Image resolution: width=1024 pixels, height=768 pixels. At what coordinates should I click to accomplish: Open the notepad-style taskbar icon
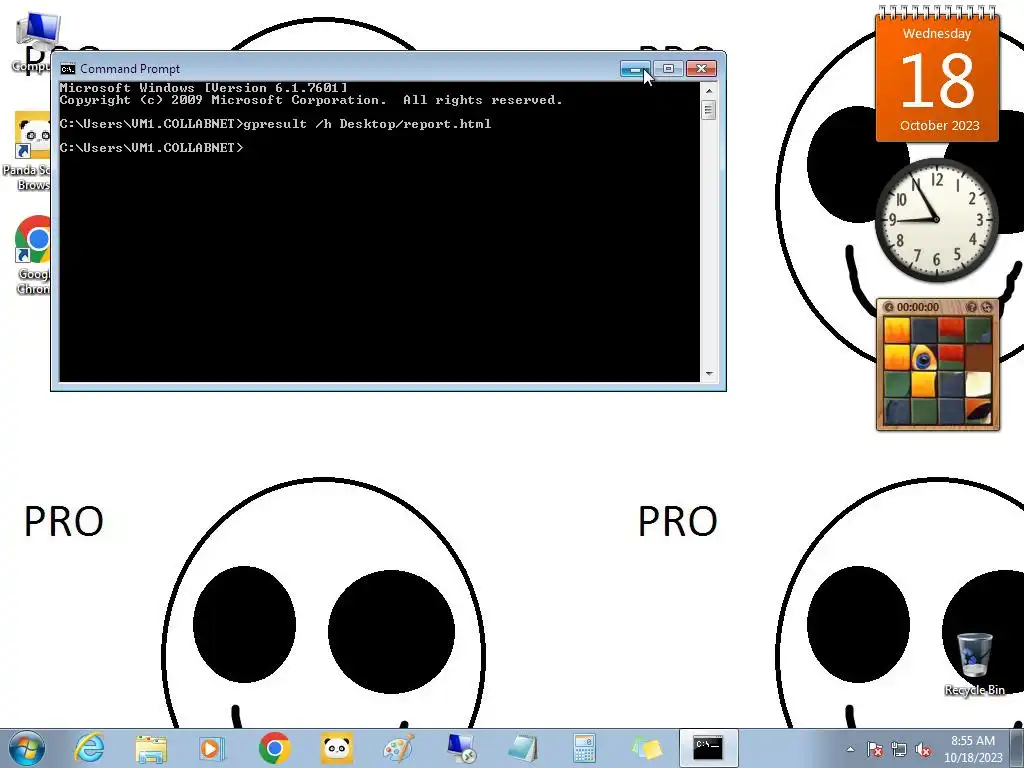coord(523,748)
